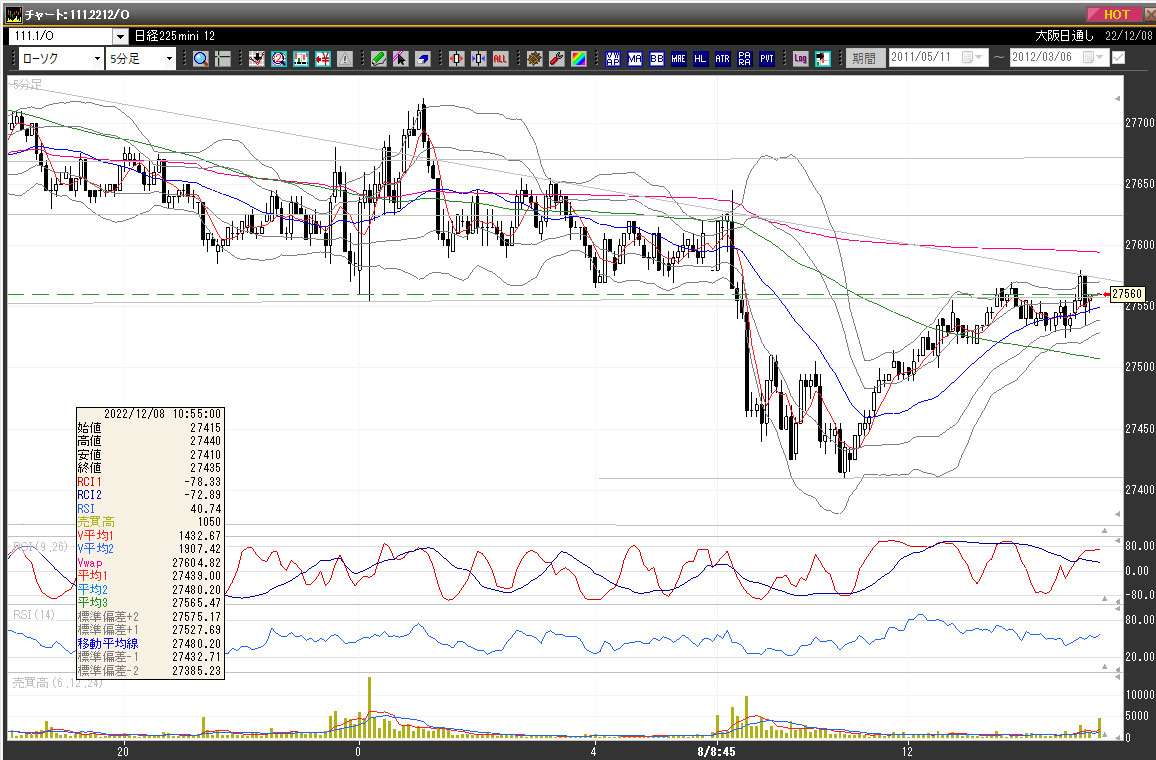Click the 27560 current price label
Viewport: 1156px width, 760px height.
click(x=1127, y=294)
